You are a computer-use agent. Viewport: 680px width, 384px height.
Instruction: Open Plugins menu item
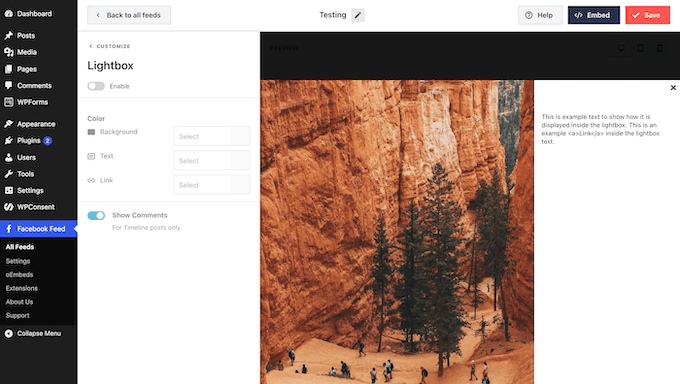(39, 141)
